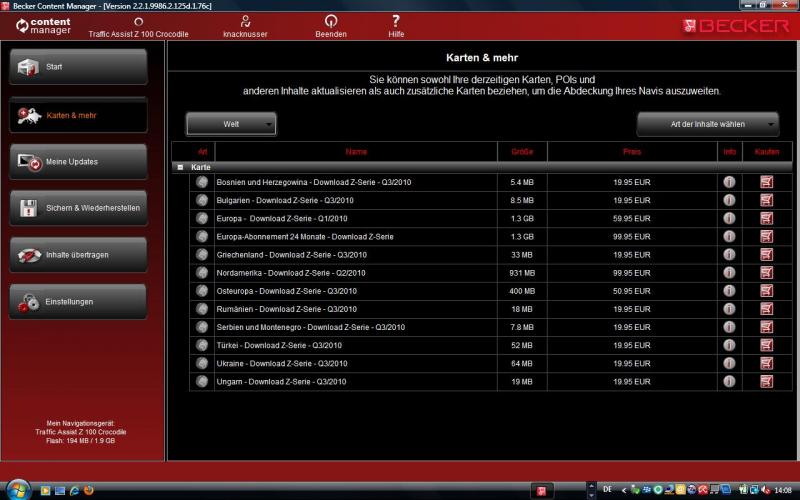Go to Sichern & Wiederherstellen
This screenshot has height=500, width=800.
(x=78, y=208)
